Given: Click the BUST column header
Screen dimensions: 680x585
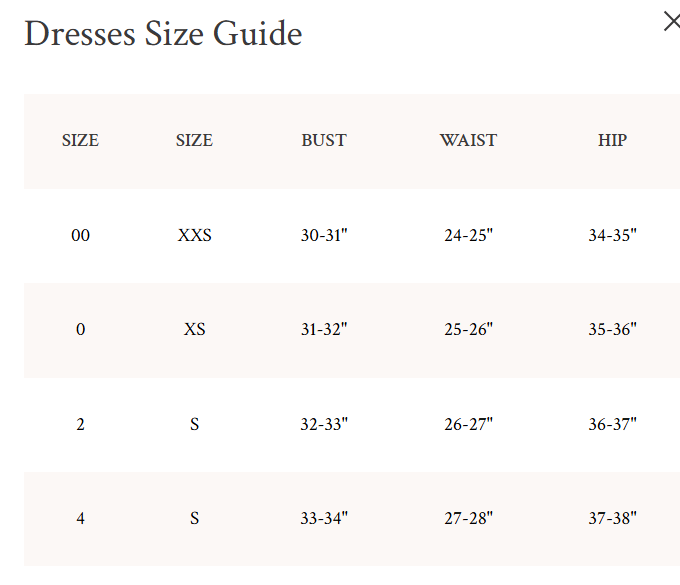Looking at the screenshot, I should click(x=324, y=141).
